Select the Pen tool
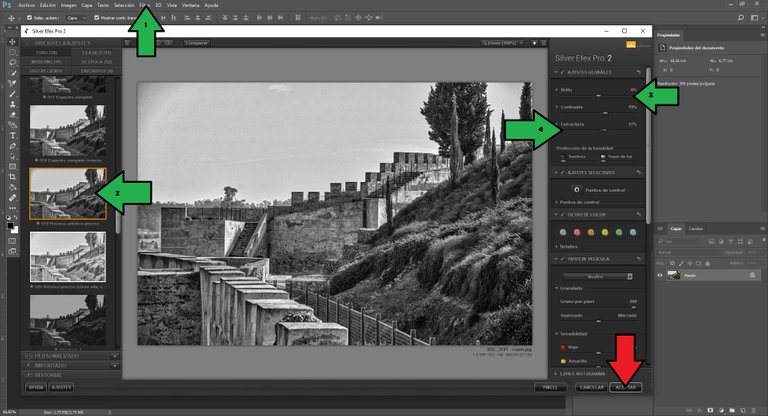The height and width of the screenshot is (416, 768). [12, 146]
